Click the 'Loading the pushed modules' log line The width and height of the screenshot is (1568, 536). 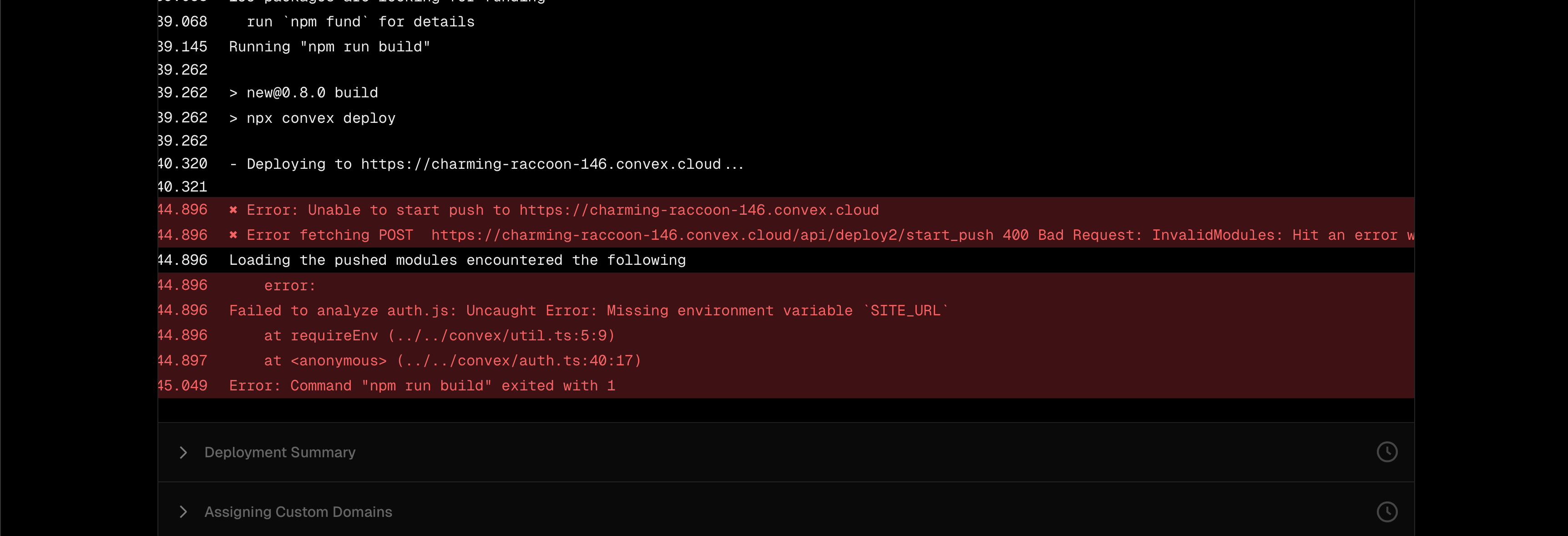[x=785, y=260]
